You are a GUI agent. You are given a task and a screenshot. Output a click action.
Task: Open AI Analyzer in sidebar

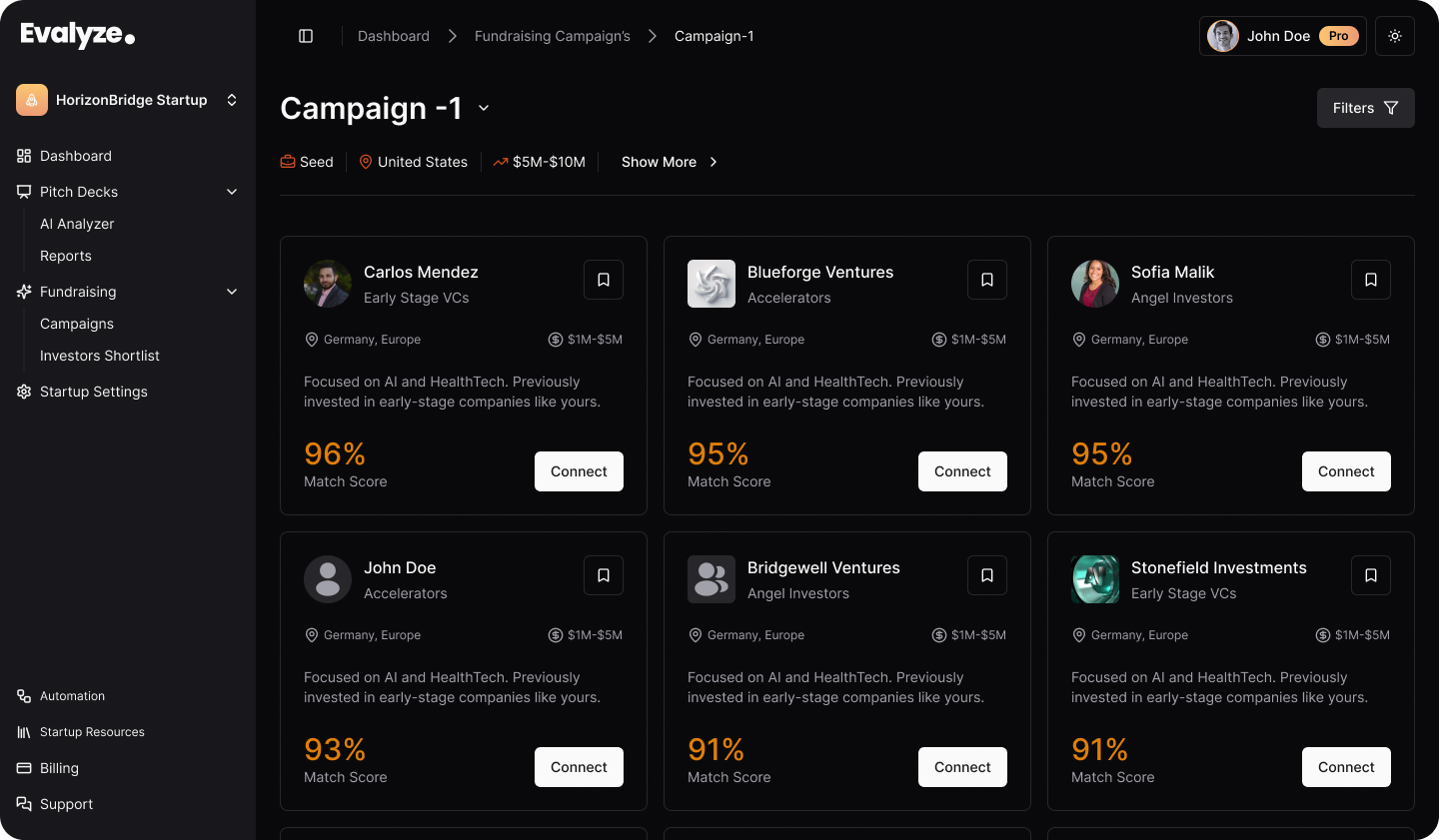tap(77, 224)
